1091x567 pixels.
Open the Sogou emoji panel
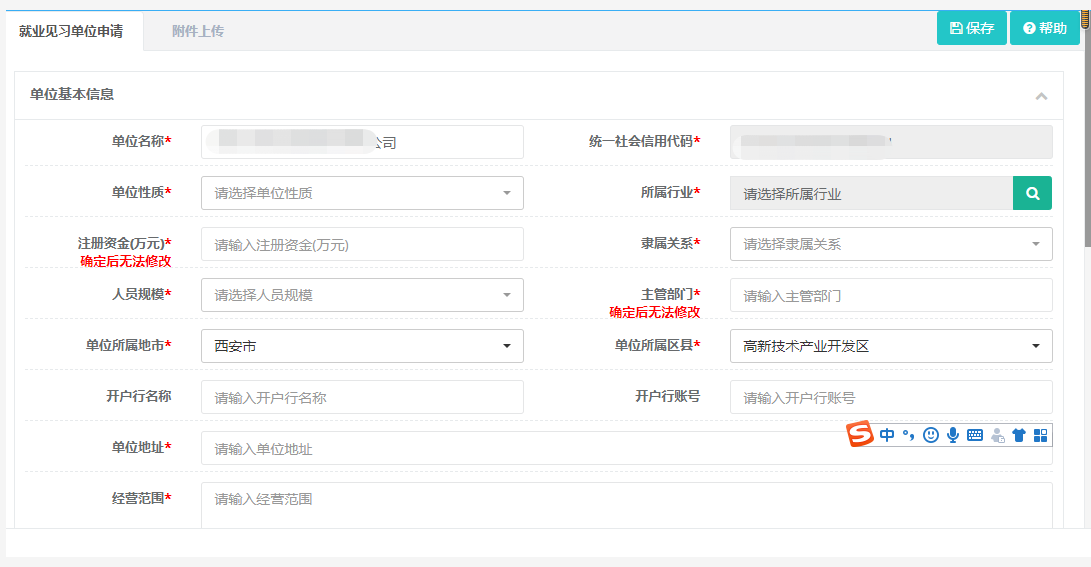(x=931, y=435)
